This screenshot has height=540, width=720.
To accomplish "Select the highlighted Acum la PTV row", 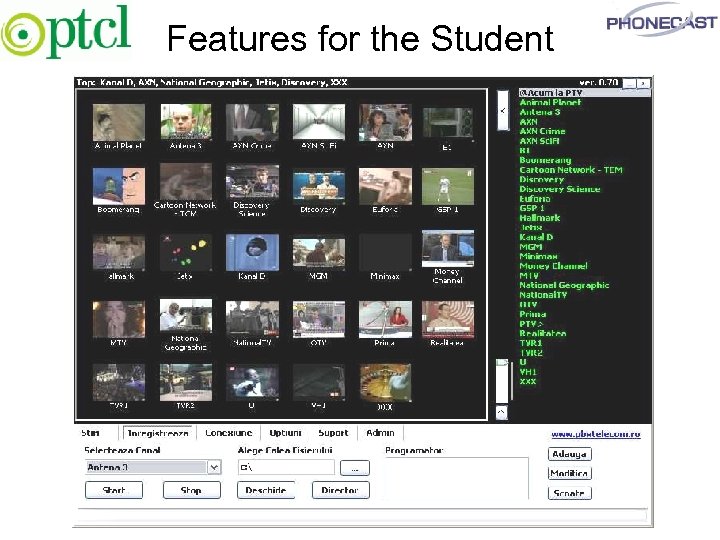I will 585,93.
